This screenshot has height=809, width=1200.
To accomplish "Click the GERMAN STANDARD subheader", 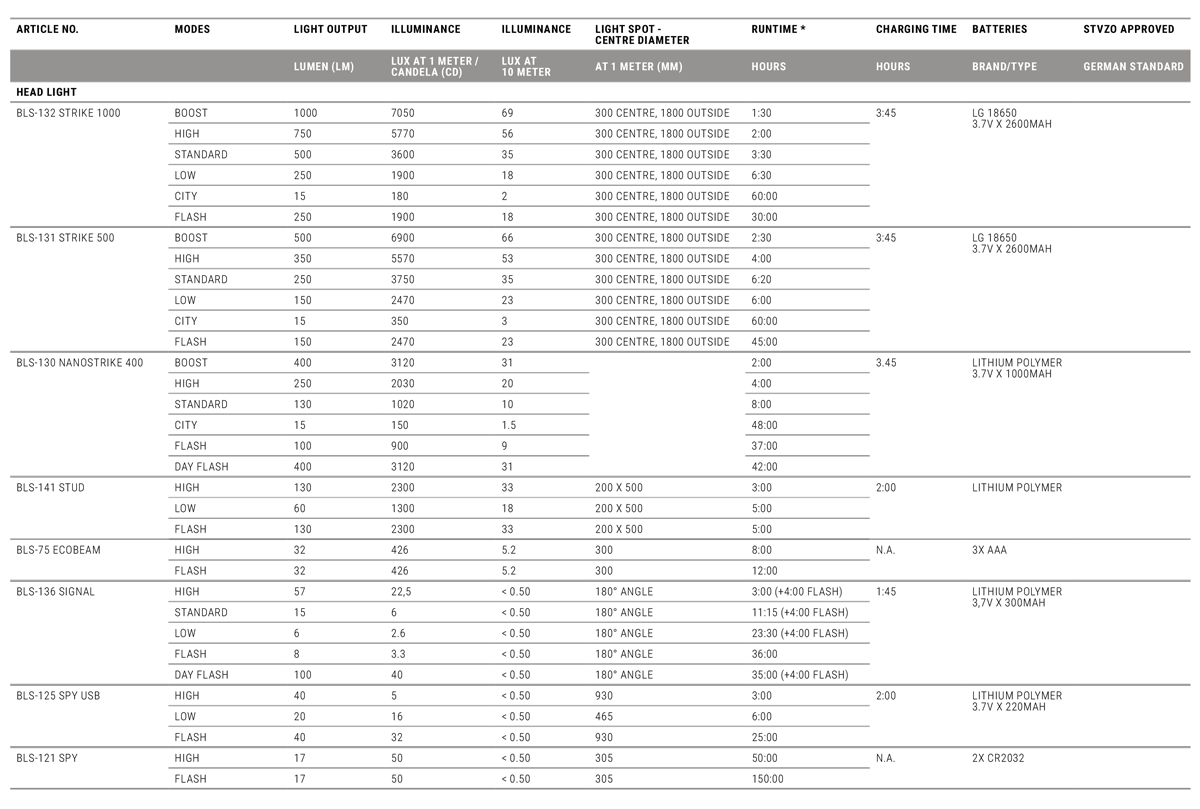I will coord(1133,67).
